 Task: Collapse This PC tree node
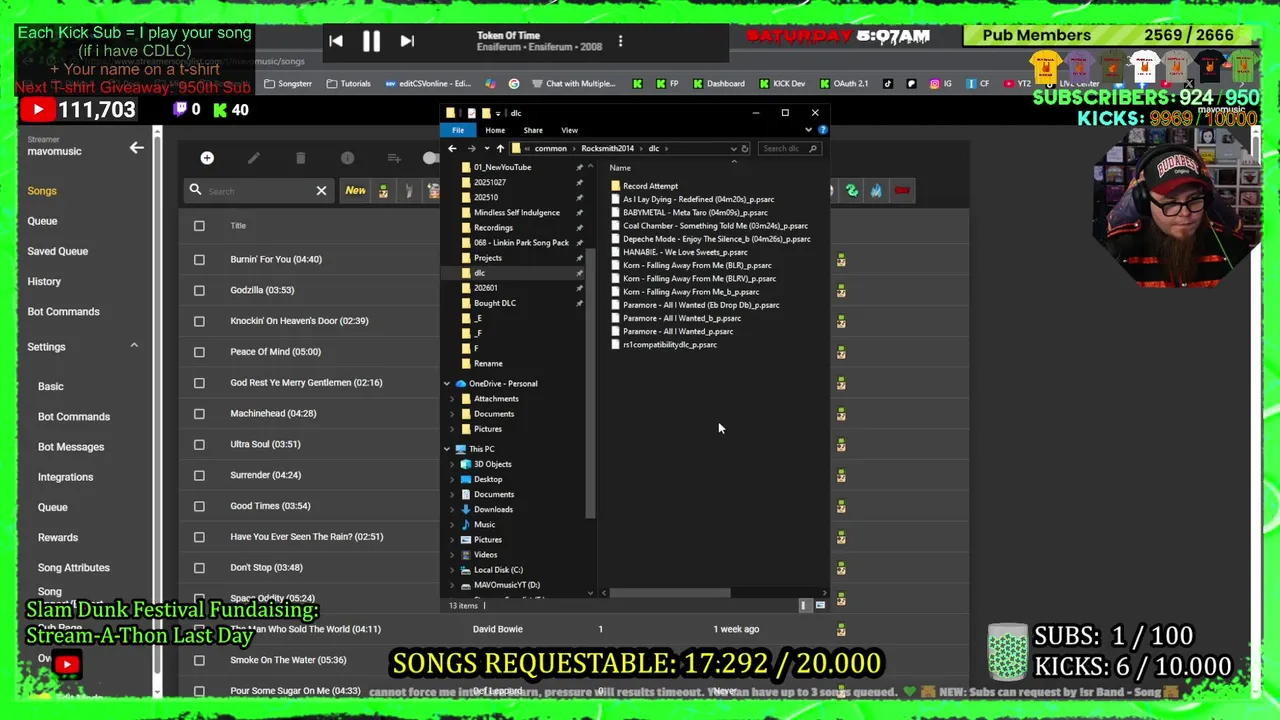tap(447, 449)
